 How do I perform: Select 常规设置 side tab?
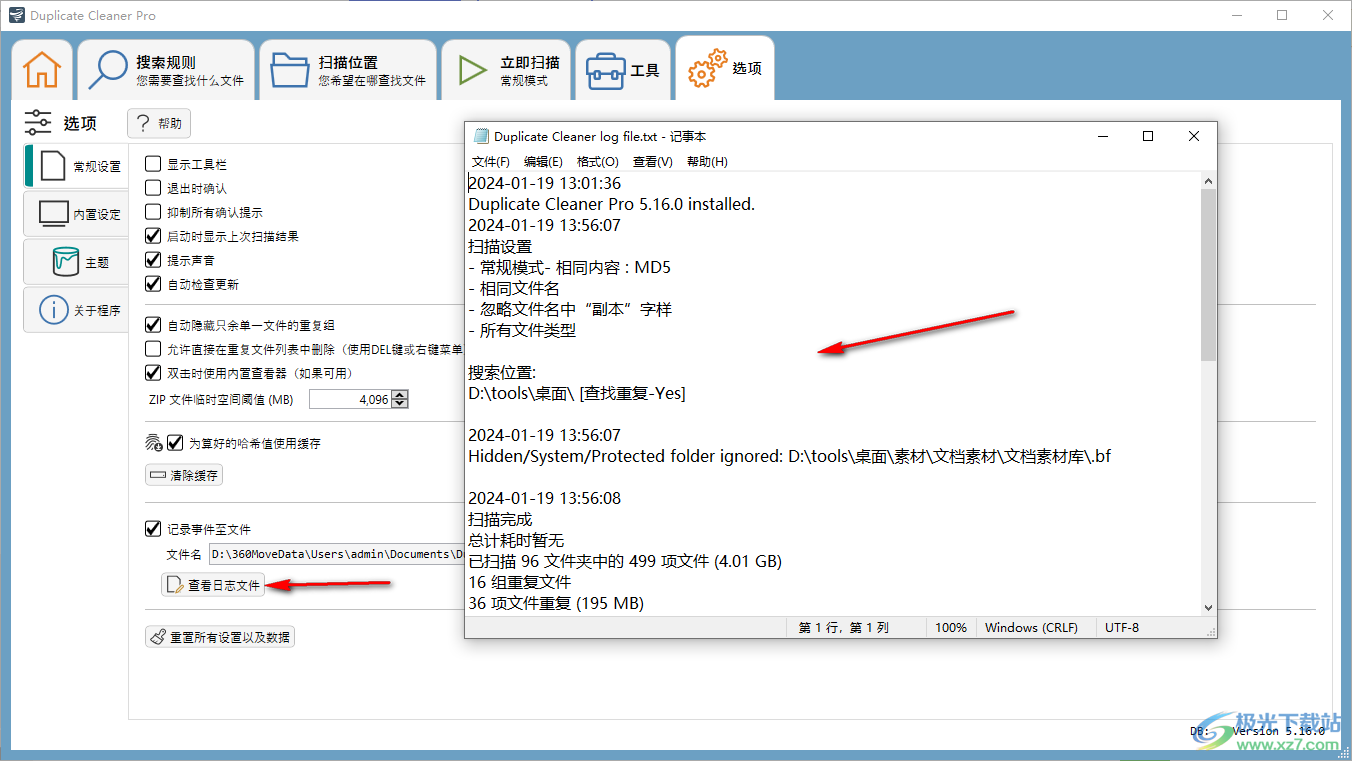click(77, 166)
